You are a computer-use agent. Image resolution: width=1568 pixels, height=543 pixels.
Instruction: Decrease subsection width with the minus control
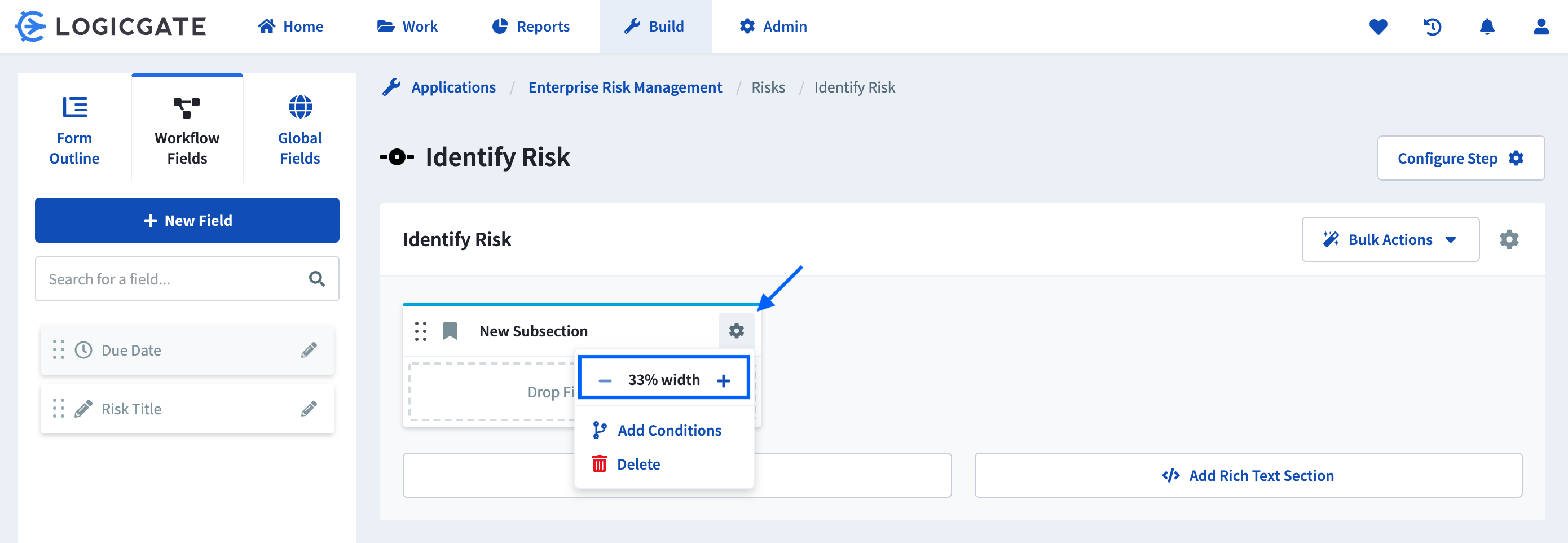pyautogui.click(x=604, y=379)
